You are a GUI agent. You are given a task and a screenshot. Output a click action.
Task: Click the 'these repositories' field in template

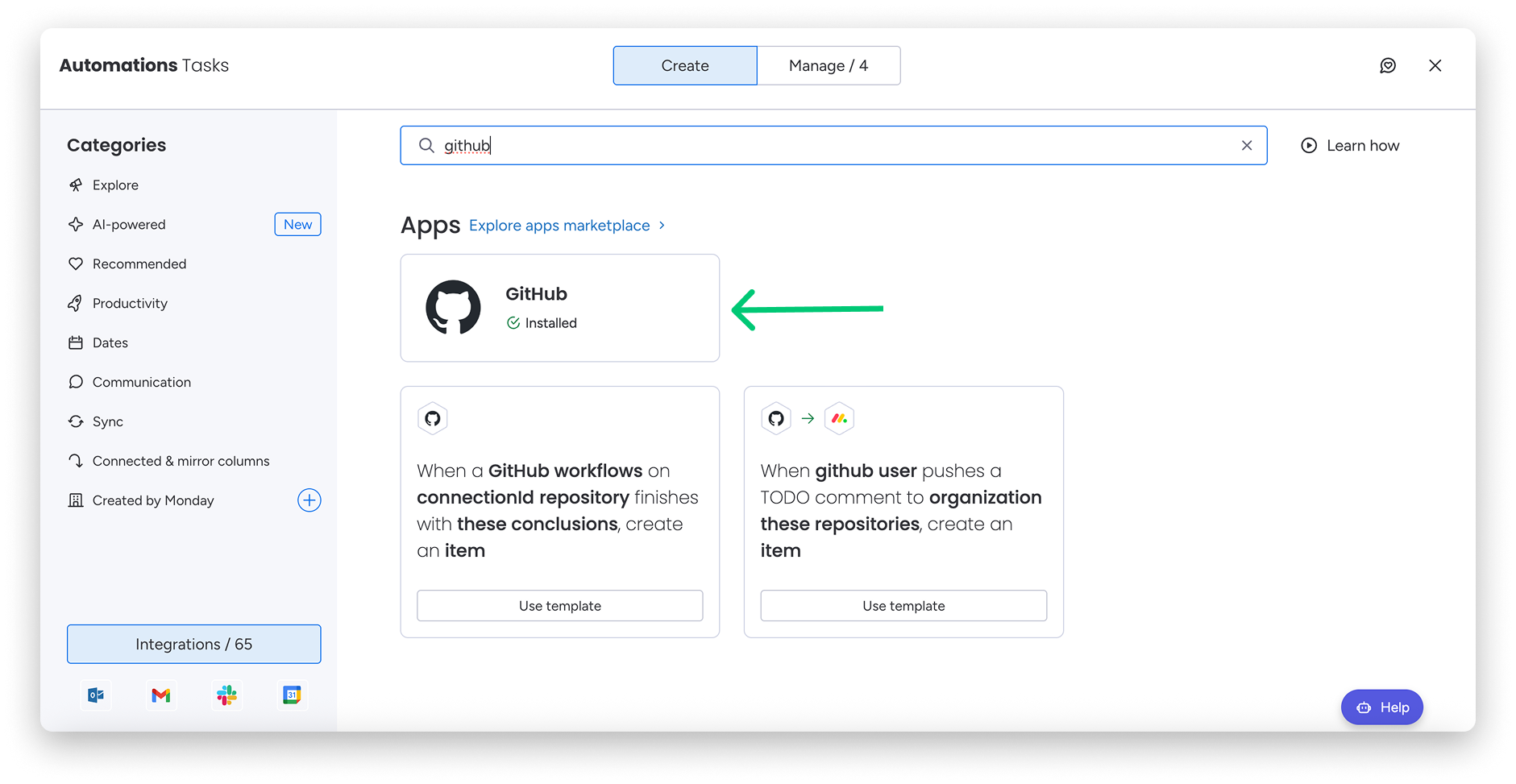tap(840, 524)
